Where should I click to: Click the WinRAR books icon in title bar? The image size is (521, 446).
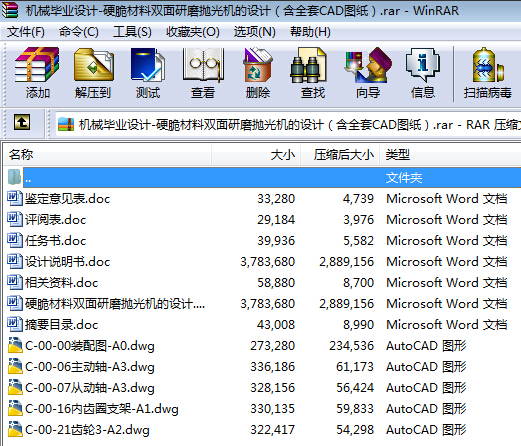(x=9, y=10)
